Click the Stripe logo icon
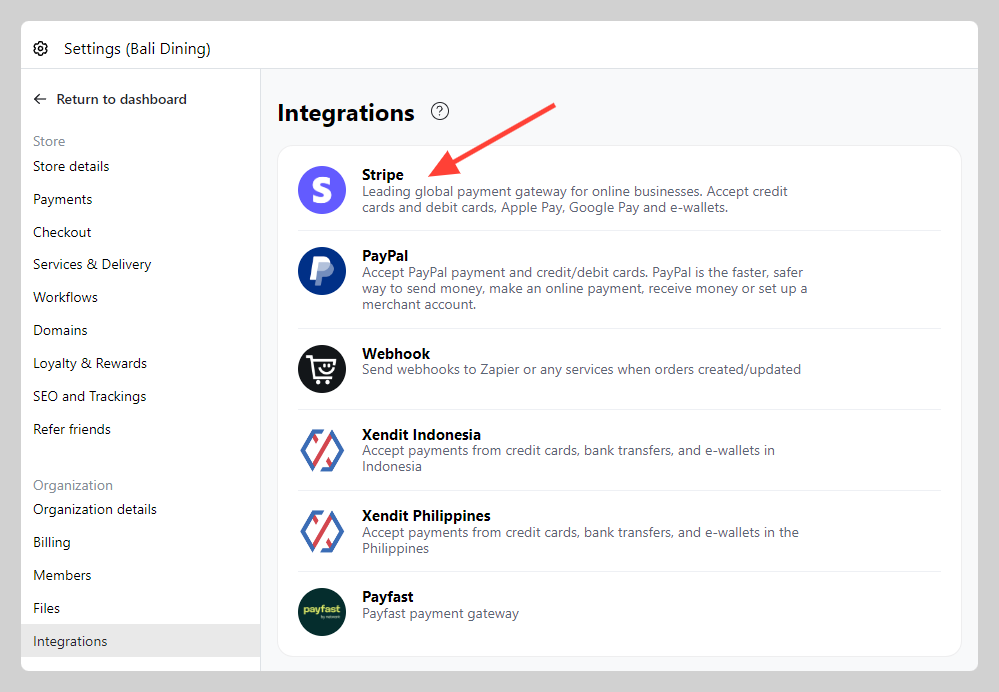This screenshot has width=999, height=692. click(x=322, y=190)
